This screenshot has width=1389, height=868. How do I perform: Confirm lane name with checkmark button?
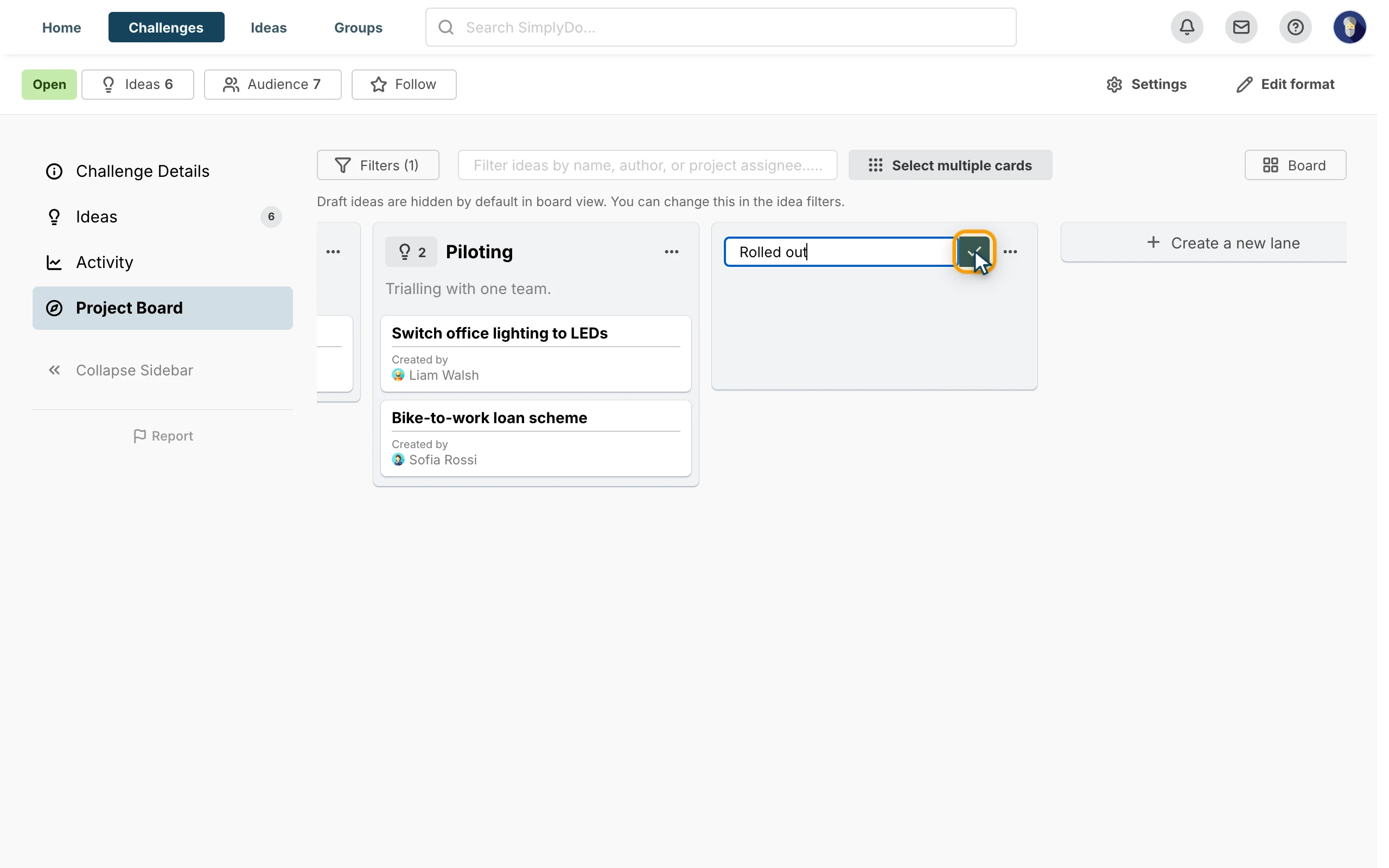pos(973,251)
